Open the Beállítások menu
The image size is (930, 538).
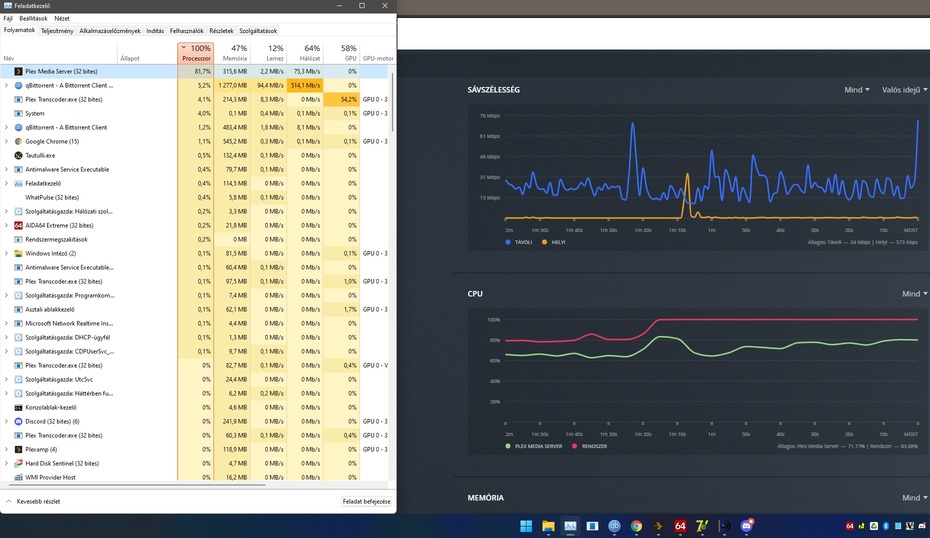point(33,18)
